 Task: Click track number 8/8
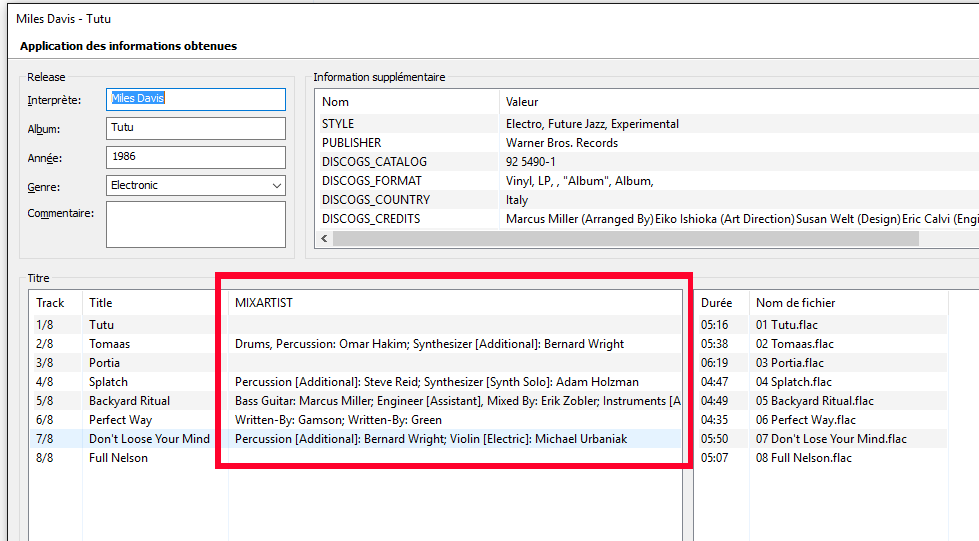(x=44, y=458)
